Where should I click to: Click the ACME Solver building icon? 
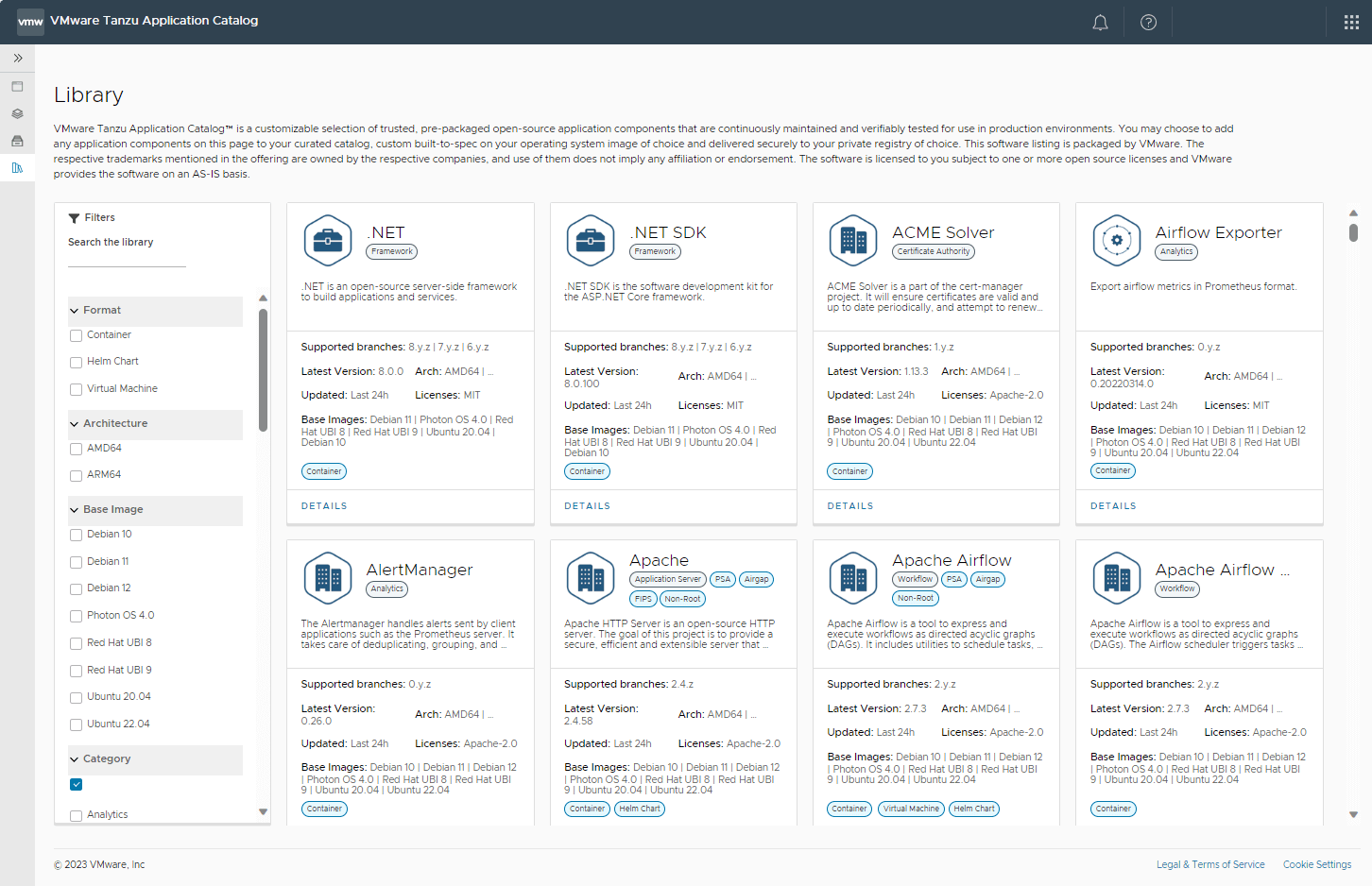coord(853,240)
